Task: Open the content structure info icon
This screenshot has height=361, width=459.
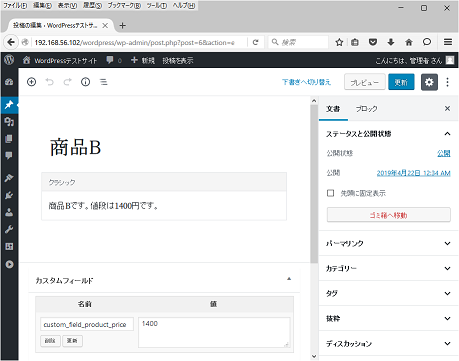Action: tap(85, 82)
